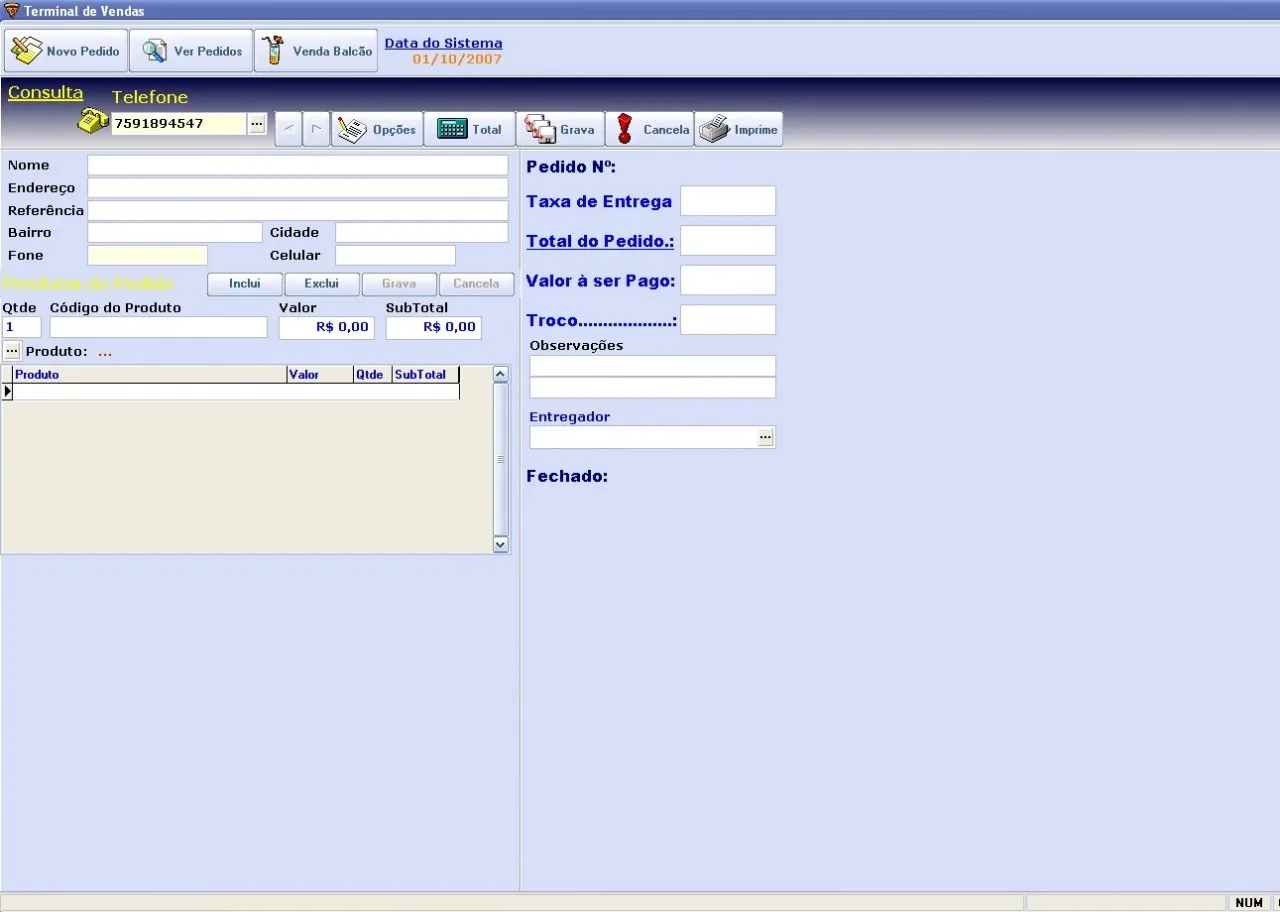Click into the Celular field
Screen dimensions: 1280x912
tap(395, 255)
